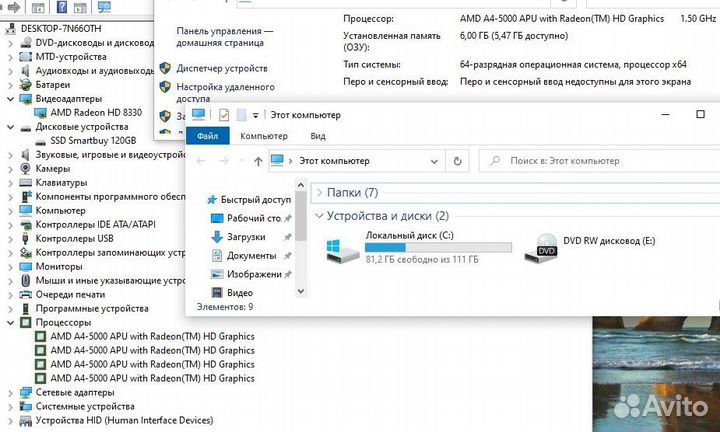This screenshot has width=720, height=432.
Task: Open the Вид ribbon tab
Action: point(318,136)
